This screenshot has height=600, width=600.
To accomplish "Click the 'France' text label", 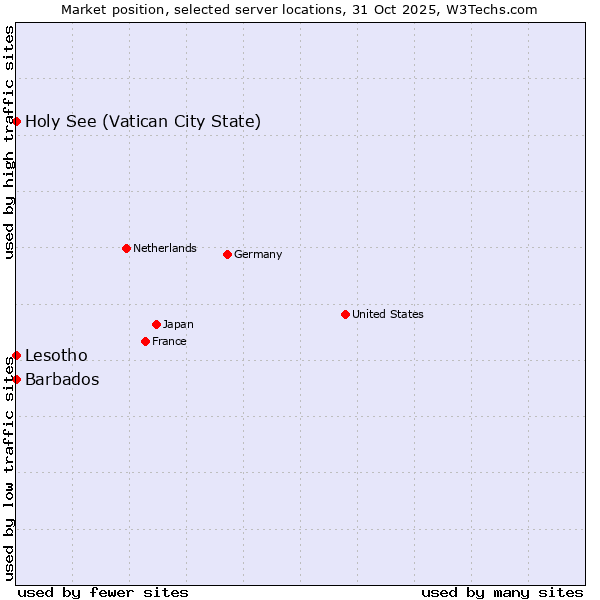I will coord(169,341).
